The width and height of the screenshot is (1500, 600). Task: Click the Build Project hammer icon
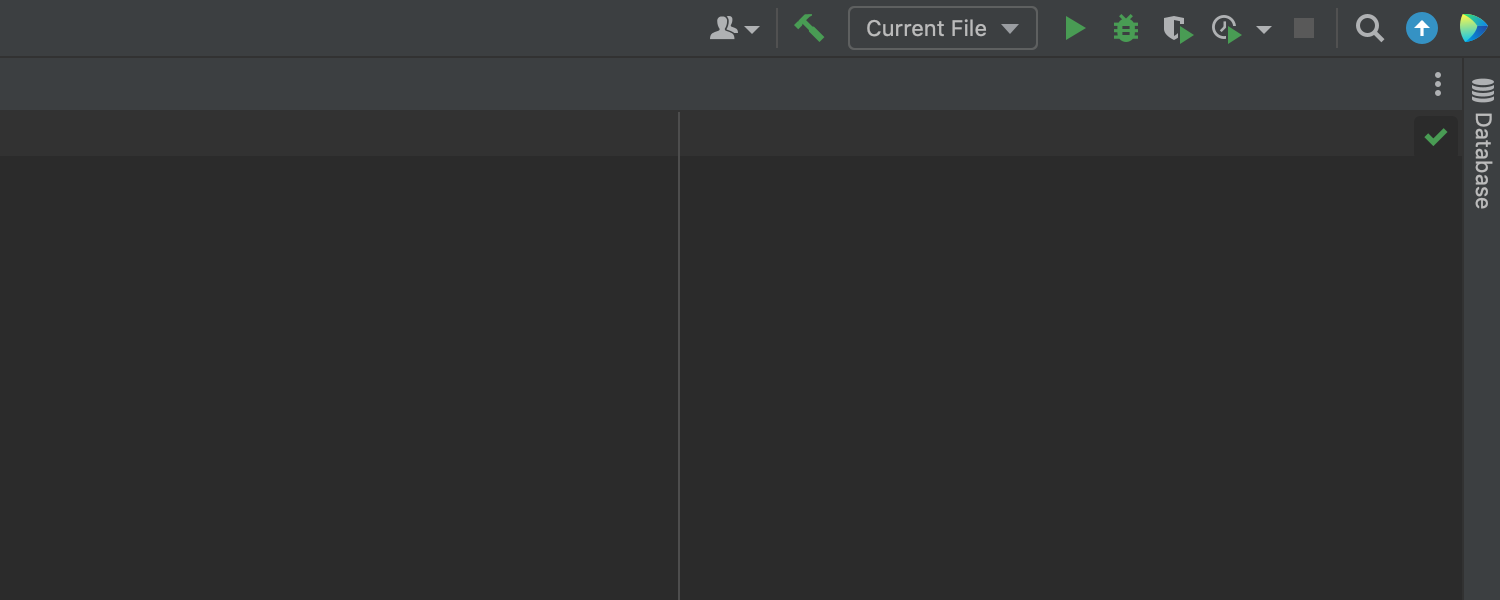point(809,28)
